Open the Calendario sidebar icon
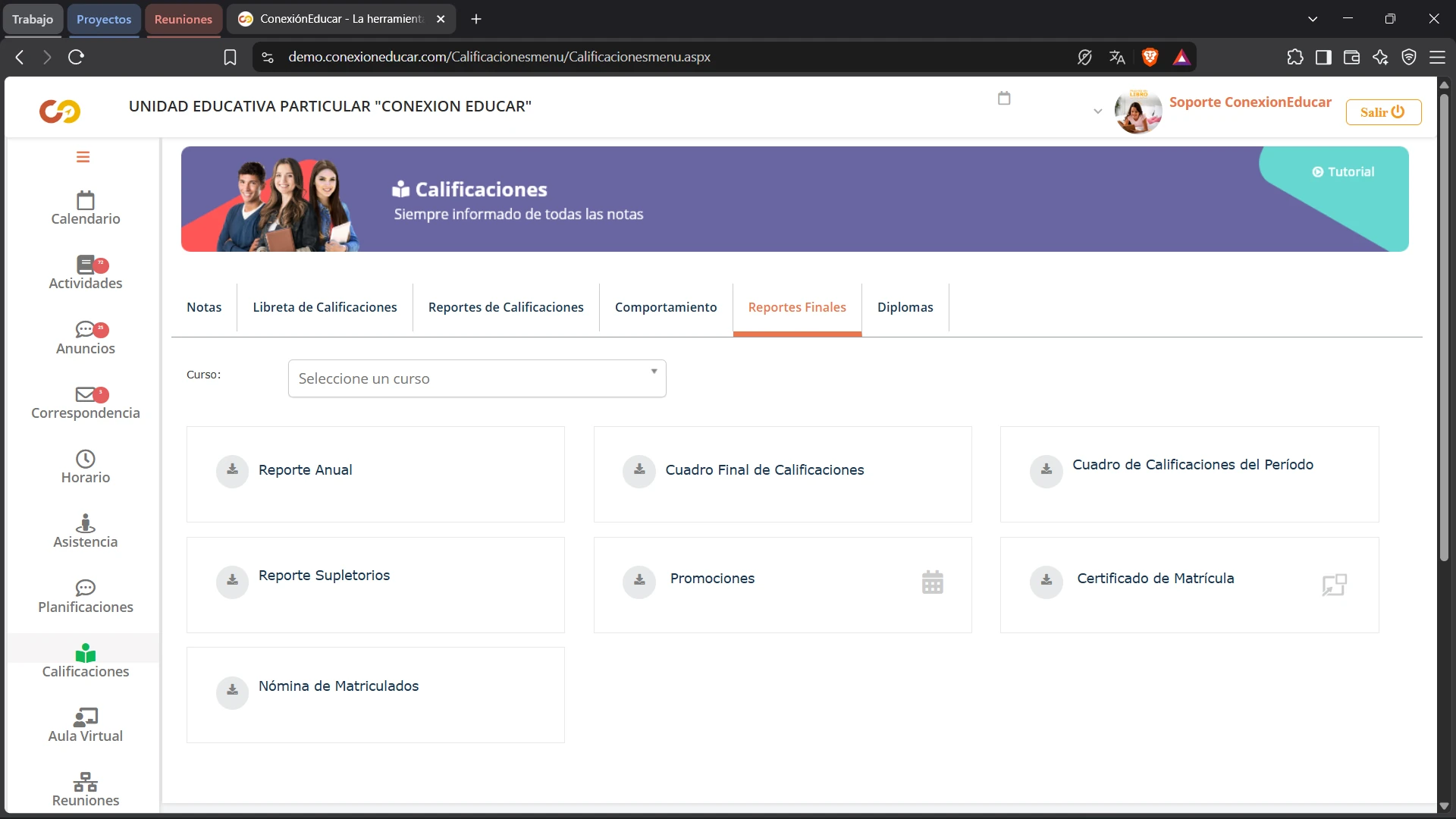 click(x=86, y=200)
